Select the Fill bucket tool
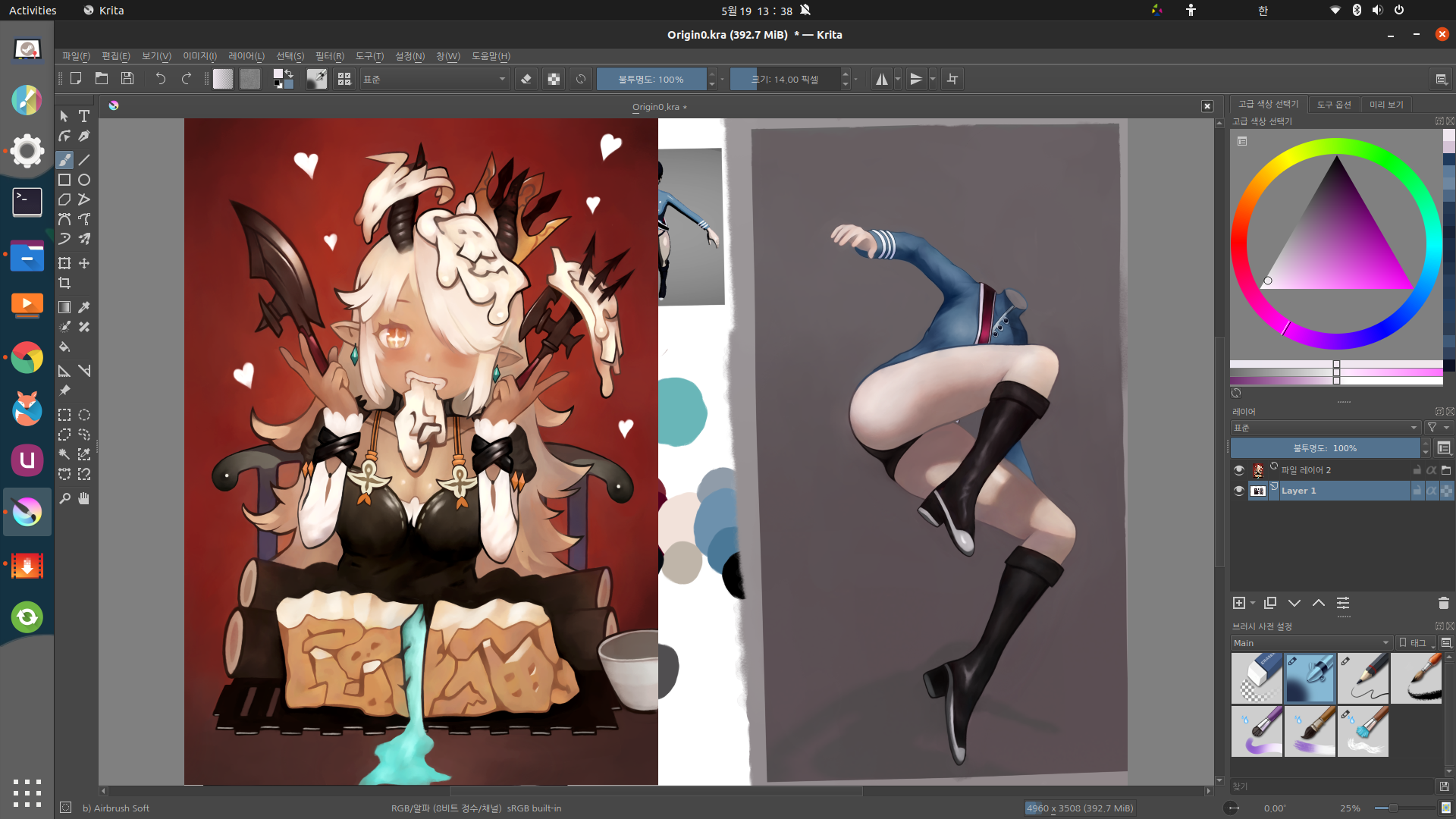The height and width of the screenshot is (819, 1456). pos(64,347)
